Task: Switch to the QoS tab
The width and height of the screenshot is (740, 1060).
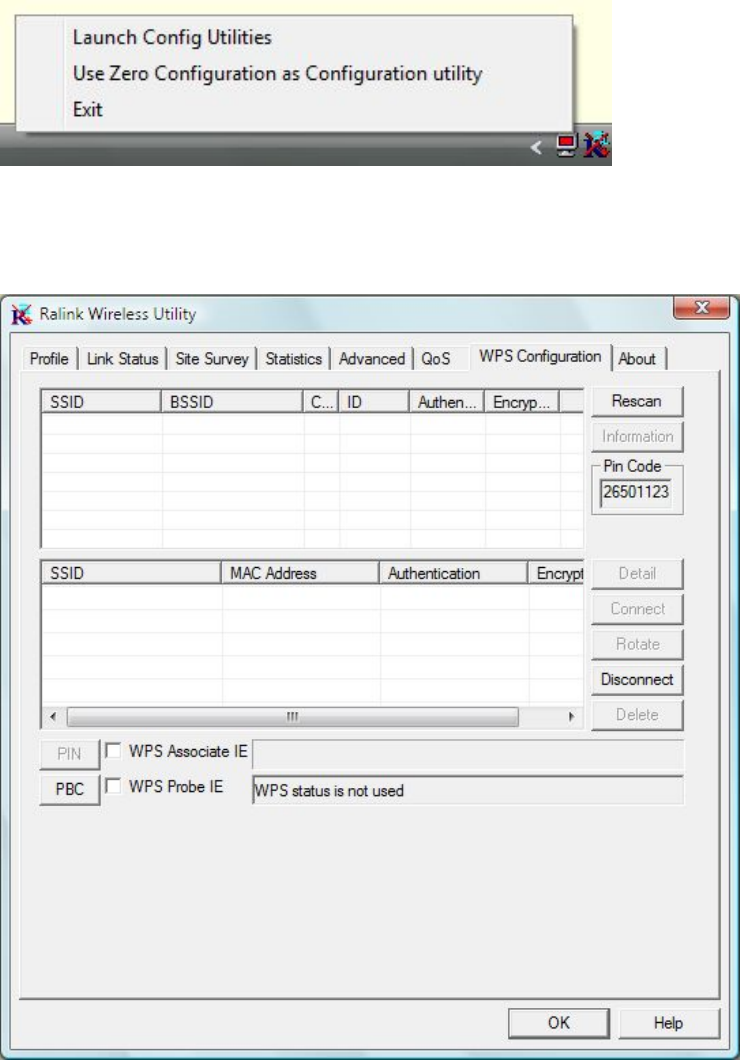Action: coord(436,358)
